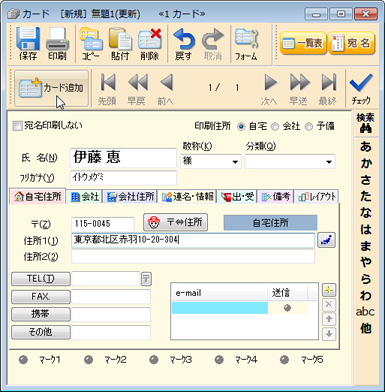Click the 〒⇔住所 postal conversion button
This screenshot has width=385, height=392.
point(175,222)
